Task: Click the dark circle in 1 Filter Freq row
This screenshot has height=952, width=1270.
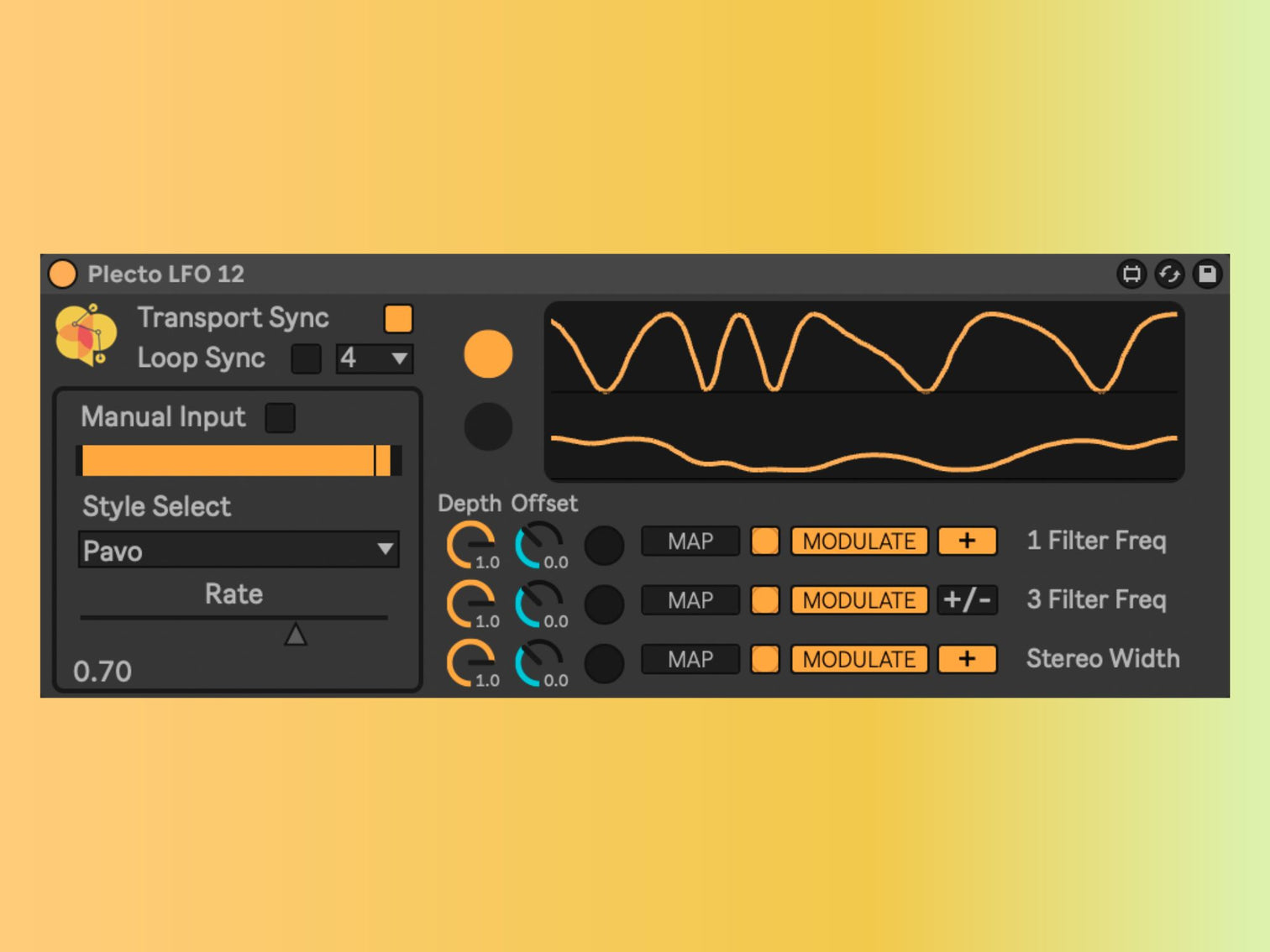Action: point(604,545)
